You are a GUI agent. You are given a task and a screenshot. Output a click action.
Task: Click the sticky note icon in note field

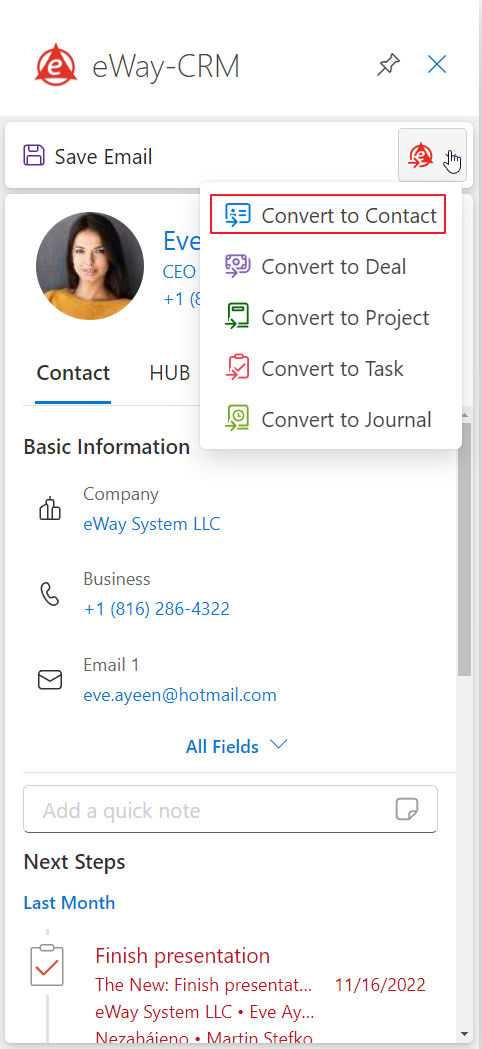pyautogui.click(x=407, y=809)
